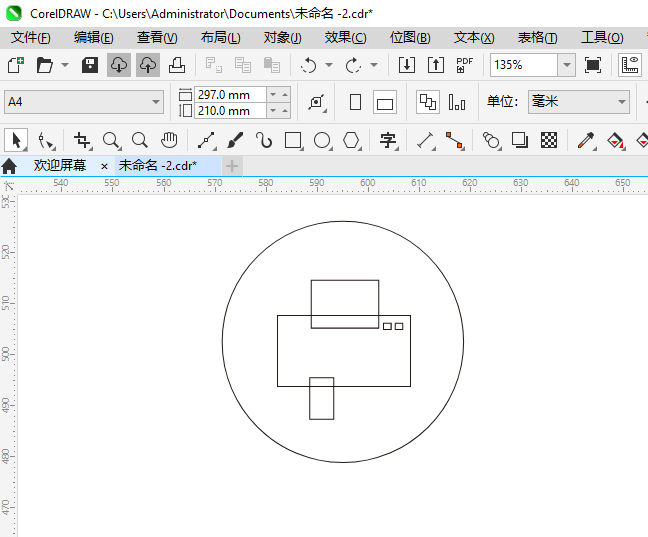Image resolution: width=648 pixels, height=537 pixels.
Task: Open the 效果(C) menu
Action: coord(345,37)
